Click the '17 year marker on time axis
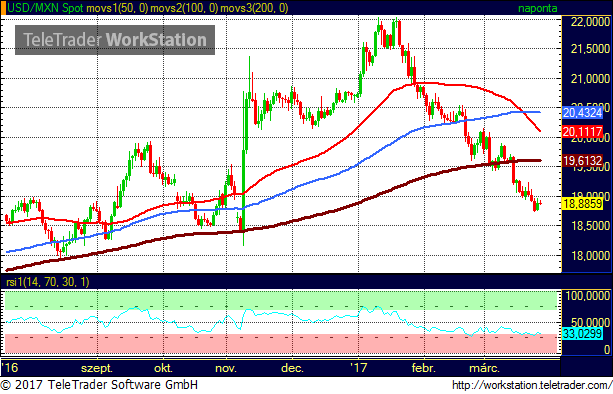This screenshot has height=394, width=613. [358, 367]
